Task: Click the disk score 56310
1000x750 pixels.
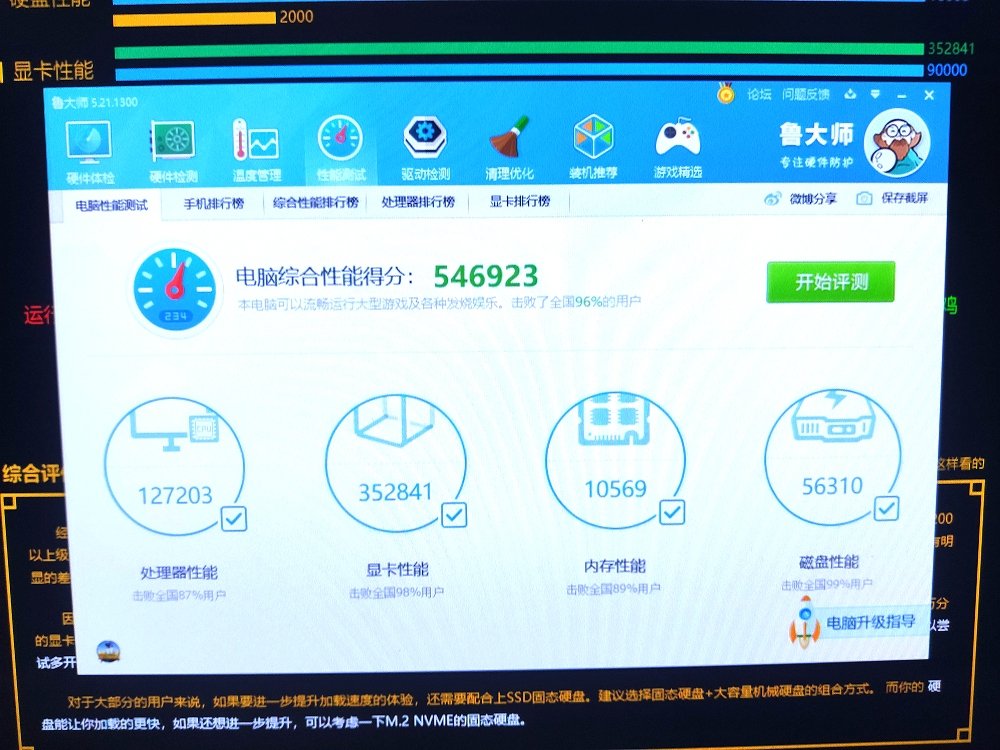Action: pyautogui.click(x=832, y=486)
